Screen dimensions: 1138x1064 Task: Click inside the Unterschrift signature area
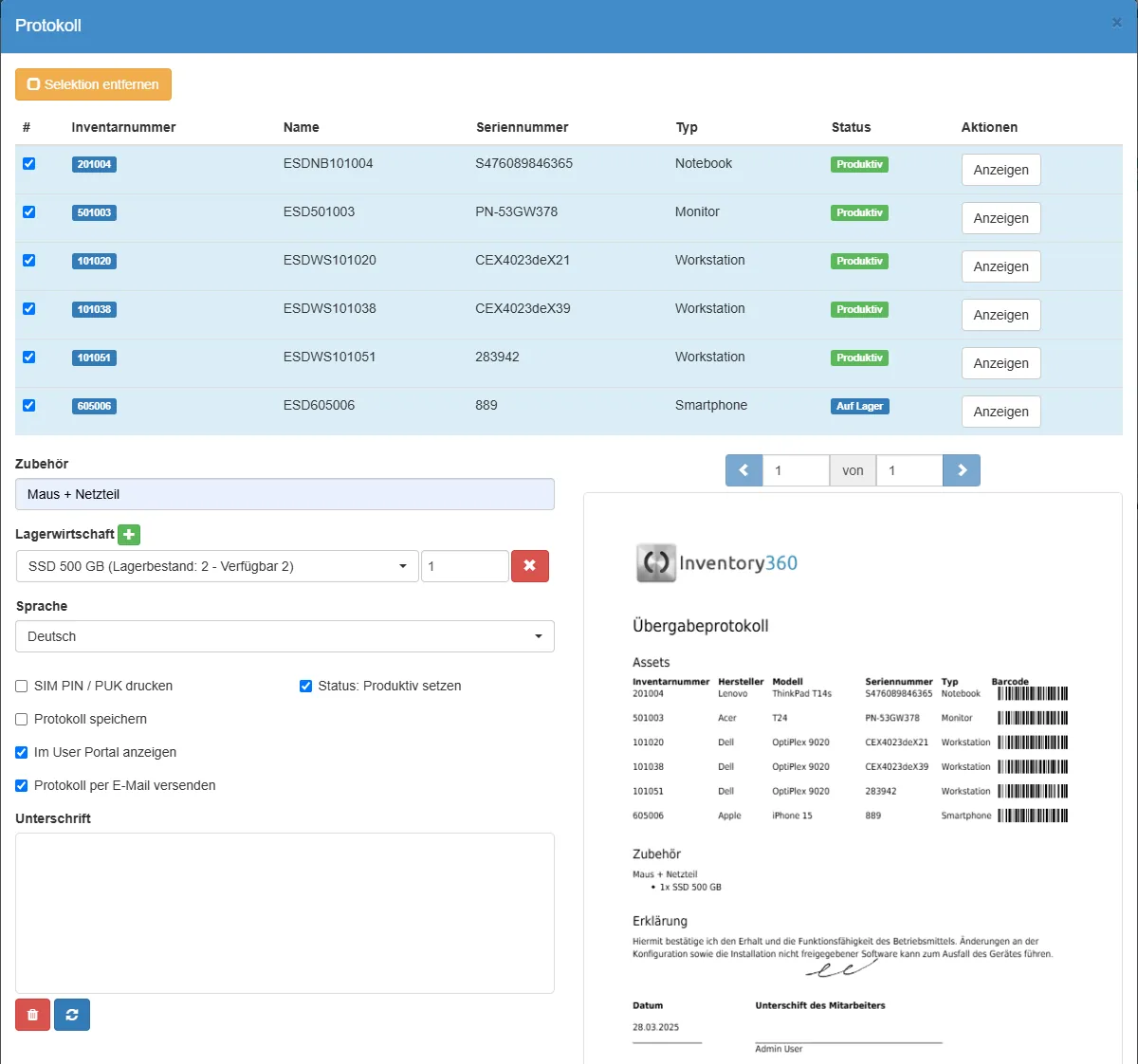coord(284,912)
